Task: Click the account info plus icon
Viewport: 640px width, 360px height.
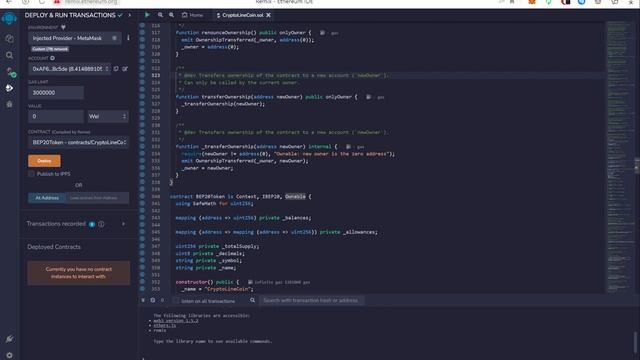Action: coord(53,58)
